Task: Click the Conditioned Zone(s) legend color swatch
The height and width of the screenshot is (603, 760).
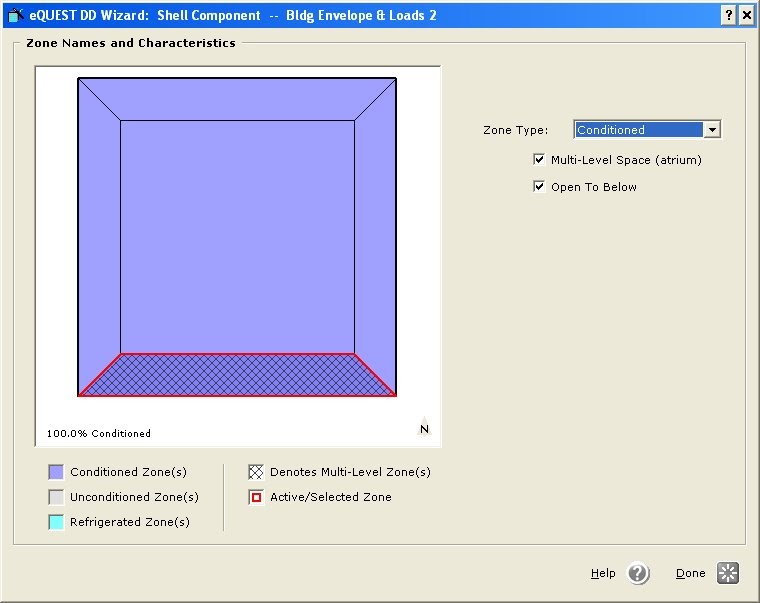Action: coord(56,472)
